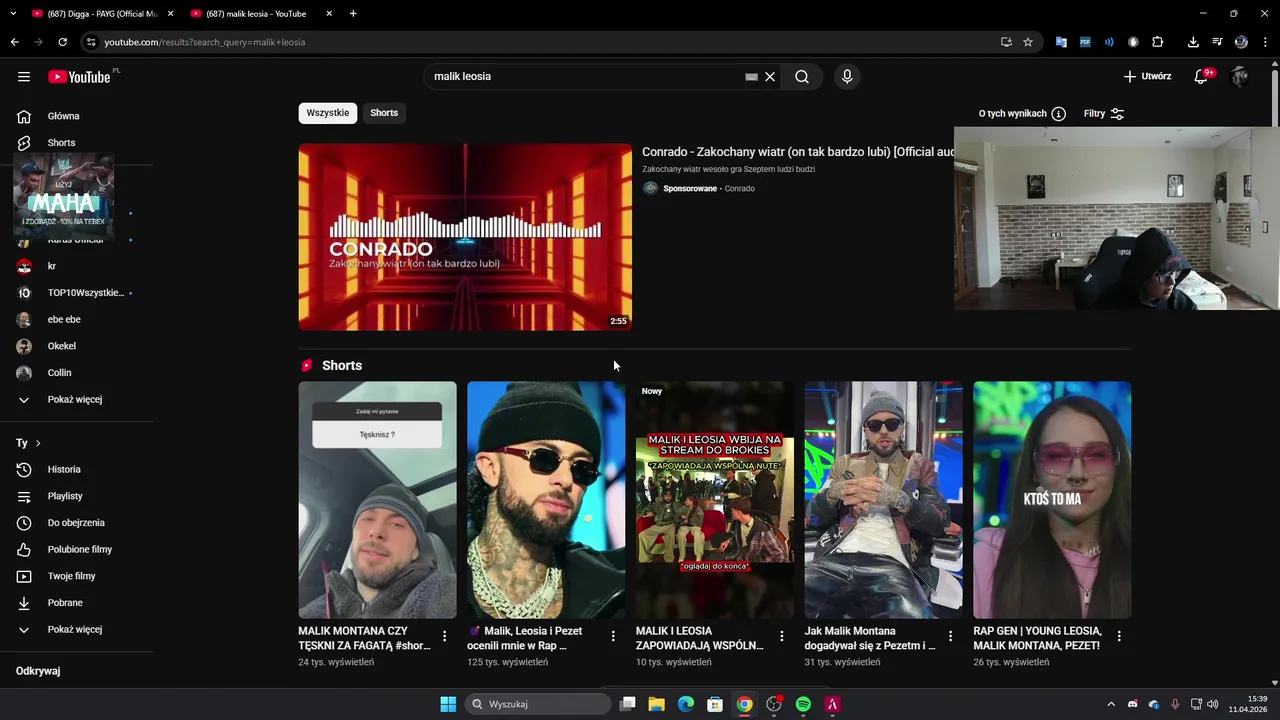Open the O tych wynikach info
This screenshot has height=720, width=1280.
(1022, 114)
